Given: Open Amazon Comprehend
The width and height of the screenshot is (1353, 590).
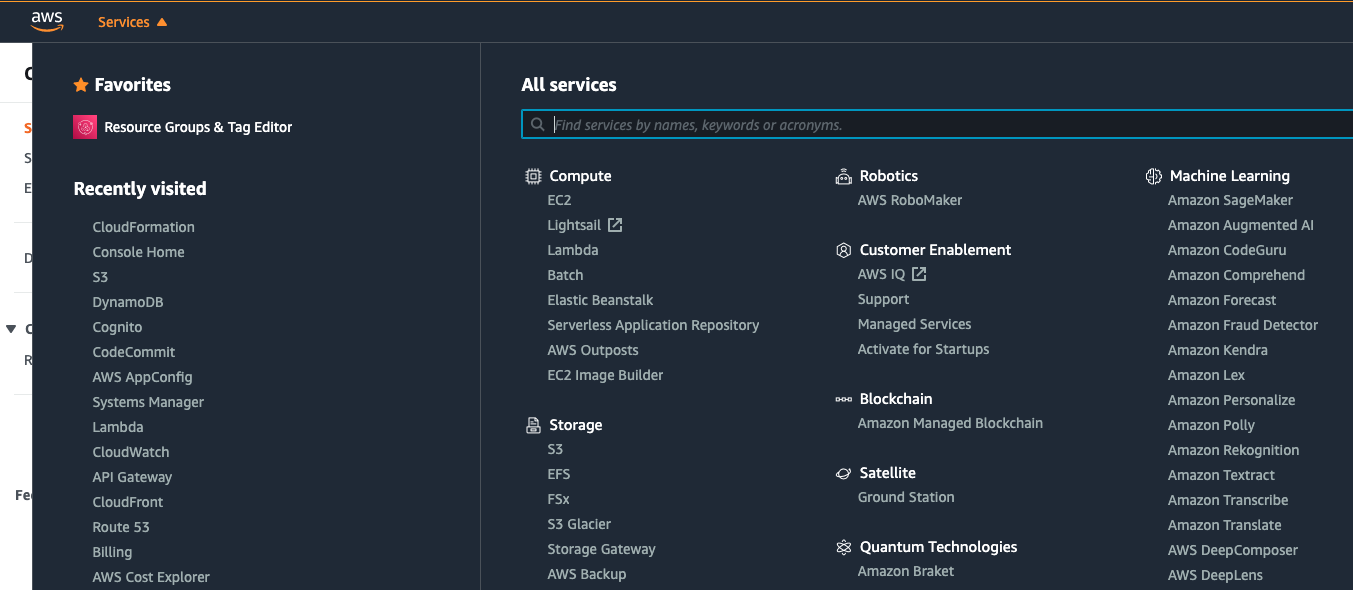Looking at the screenshot, I should click(1236, 275).
